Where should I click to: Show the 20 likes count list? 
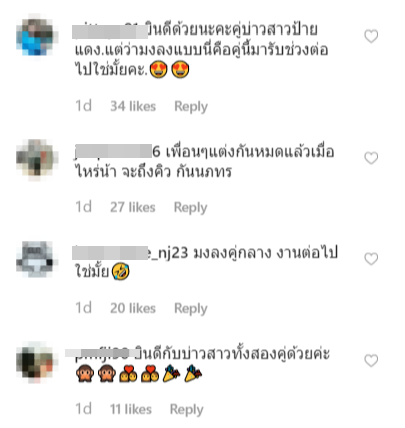pos(133,308)
